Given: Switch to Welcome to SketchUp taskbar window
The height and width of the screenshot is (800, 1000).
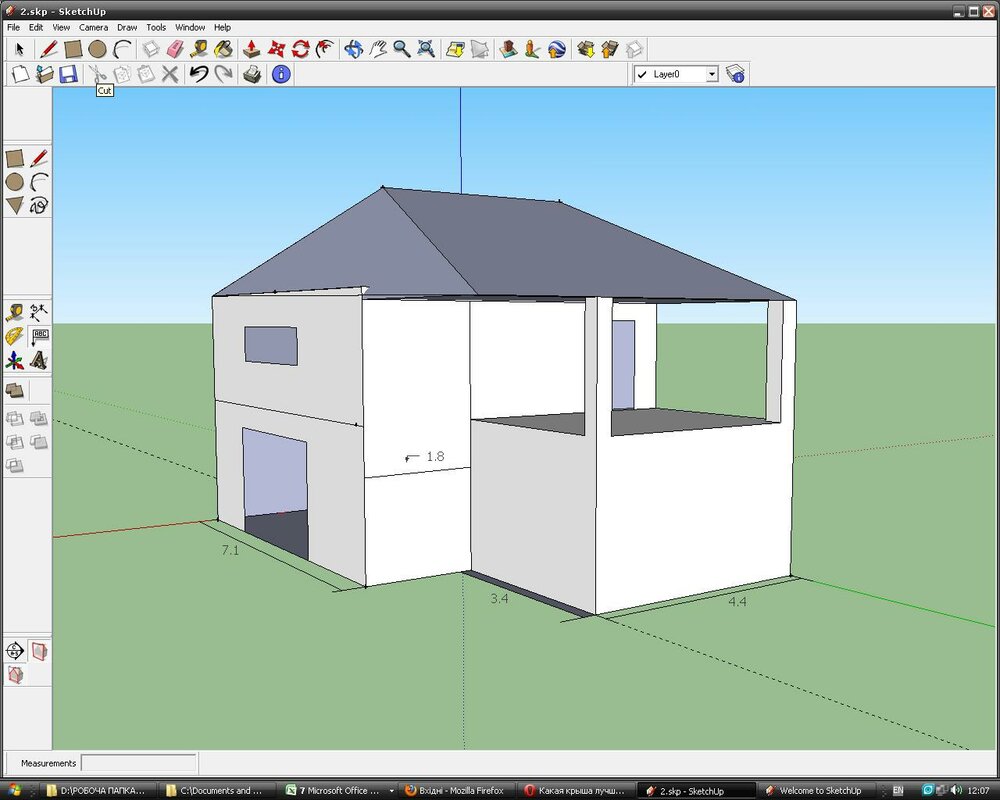Looking at the screenshot, I should pos(813,790).
